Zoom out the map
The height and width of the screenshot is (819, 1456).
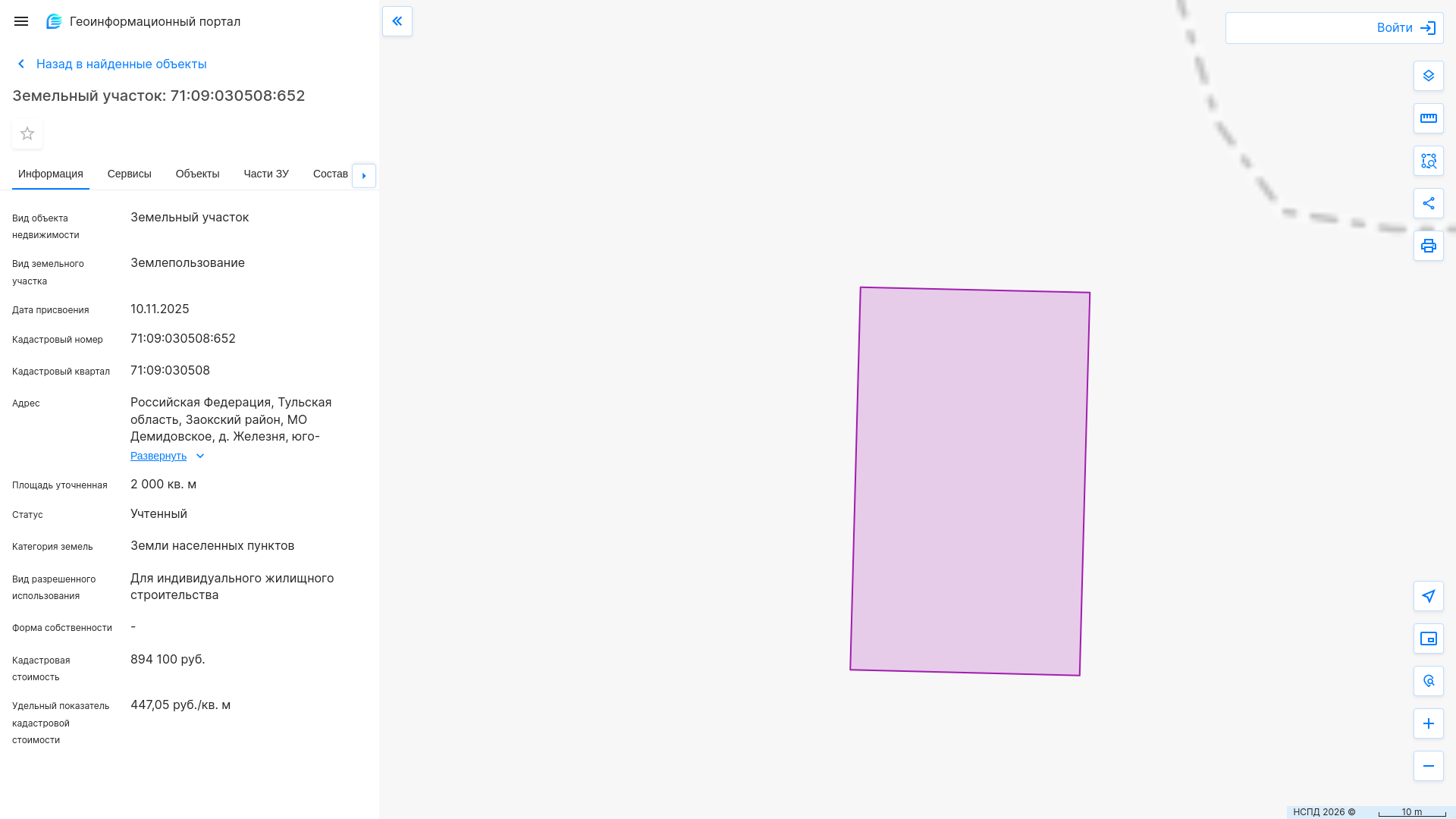coord(1428,766)
